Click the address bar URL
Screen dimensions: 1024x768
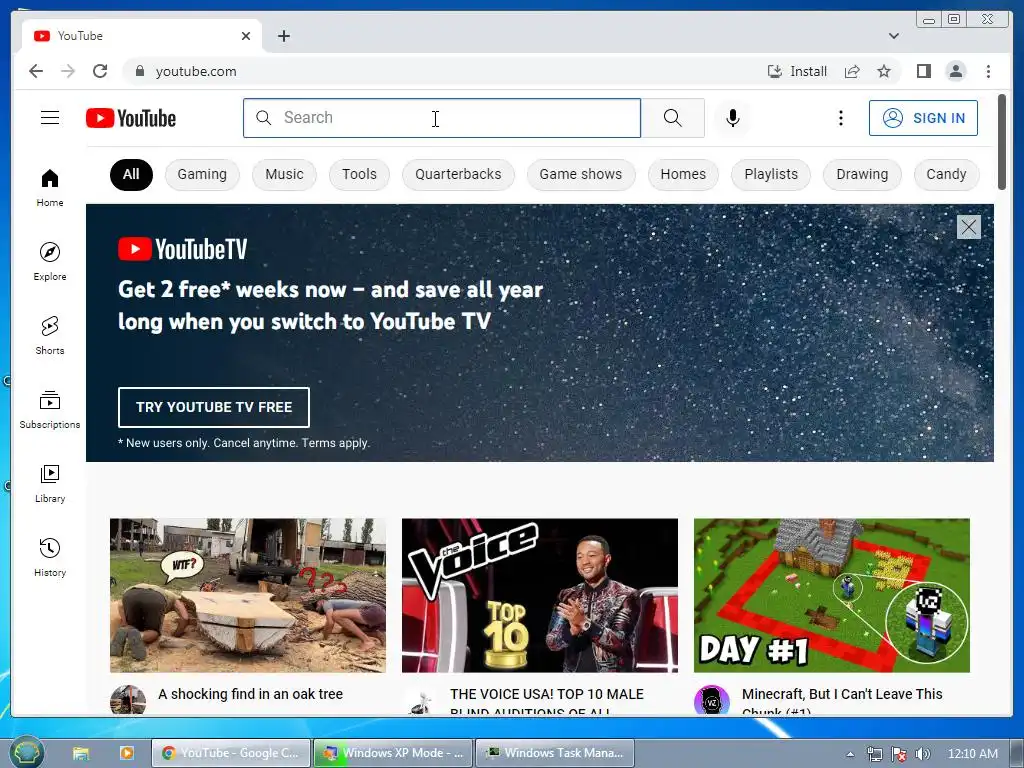pos(196,71)
